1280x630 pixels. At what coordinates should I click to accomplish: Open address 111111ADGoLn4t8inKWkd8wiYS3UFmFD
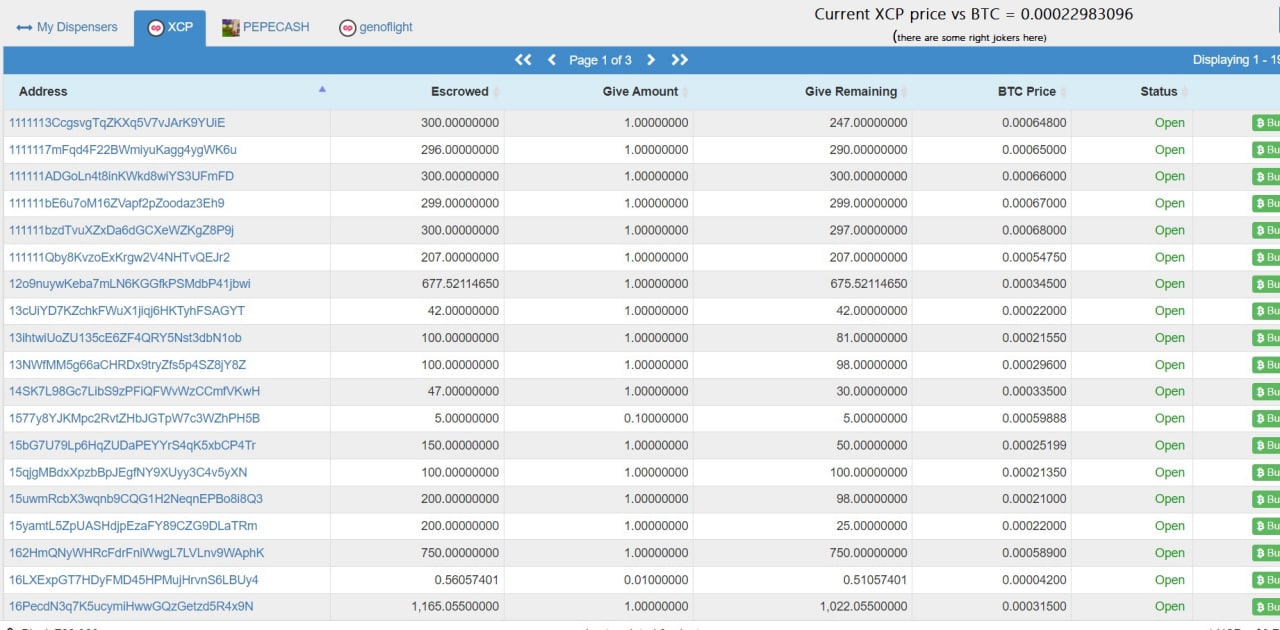pyautogui.click(x=121, y=177)
